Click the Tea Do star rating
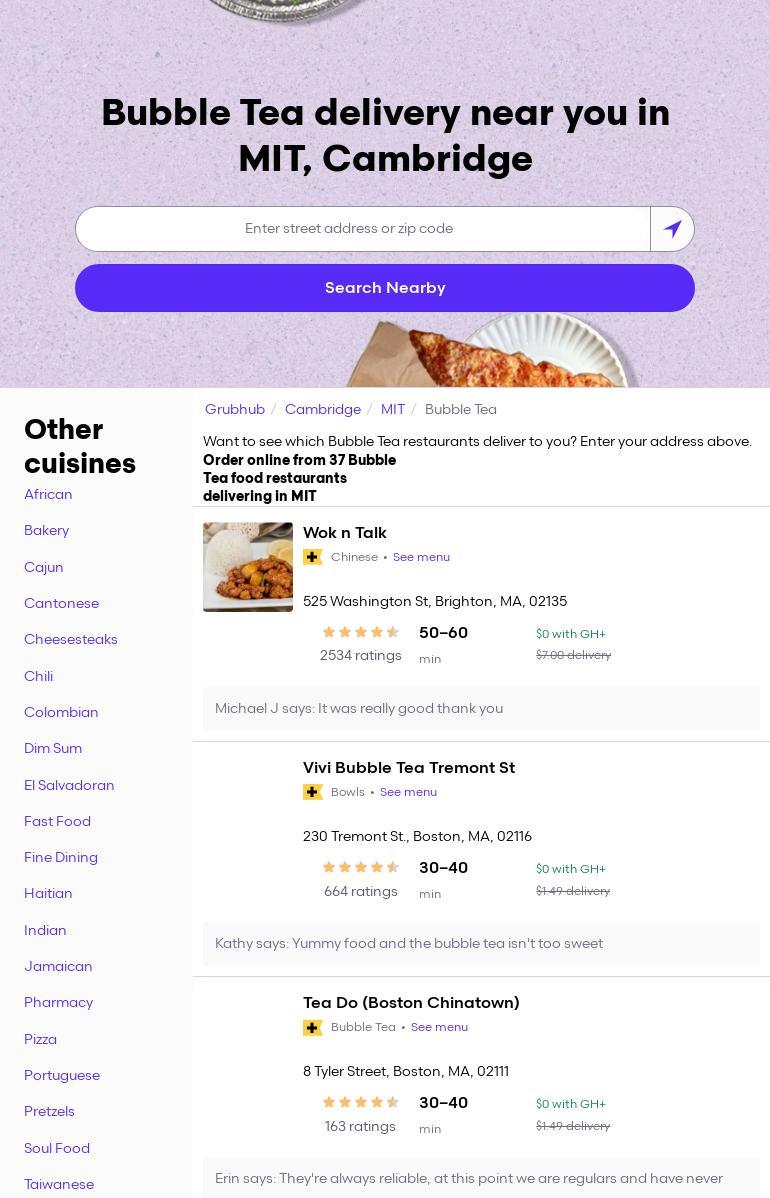 click(x=360, y=1102)
